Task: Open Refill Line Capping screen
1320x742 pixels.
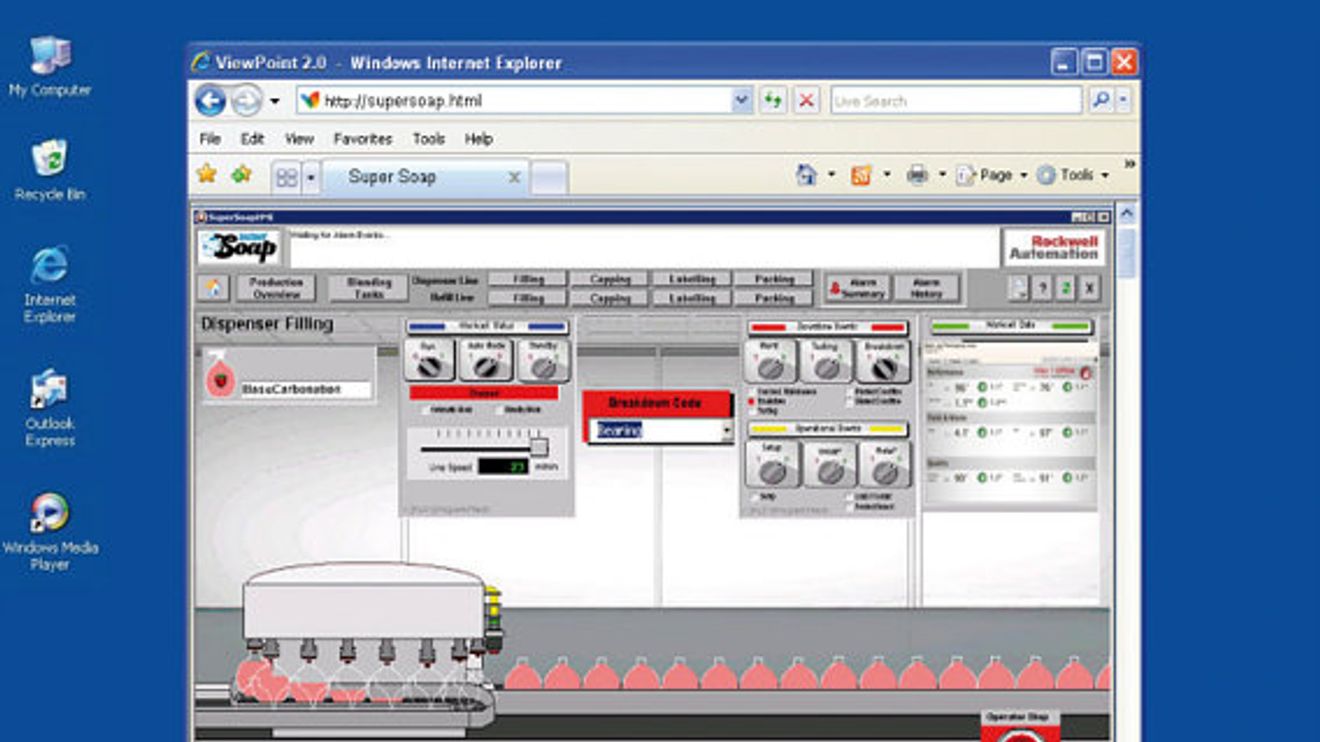Action: [x=610, y=298]
